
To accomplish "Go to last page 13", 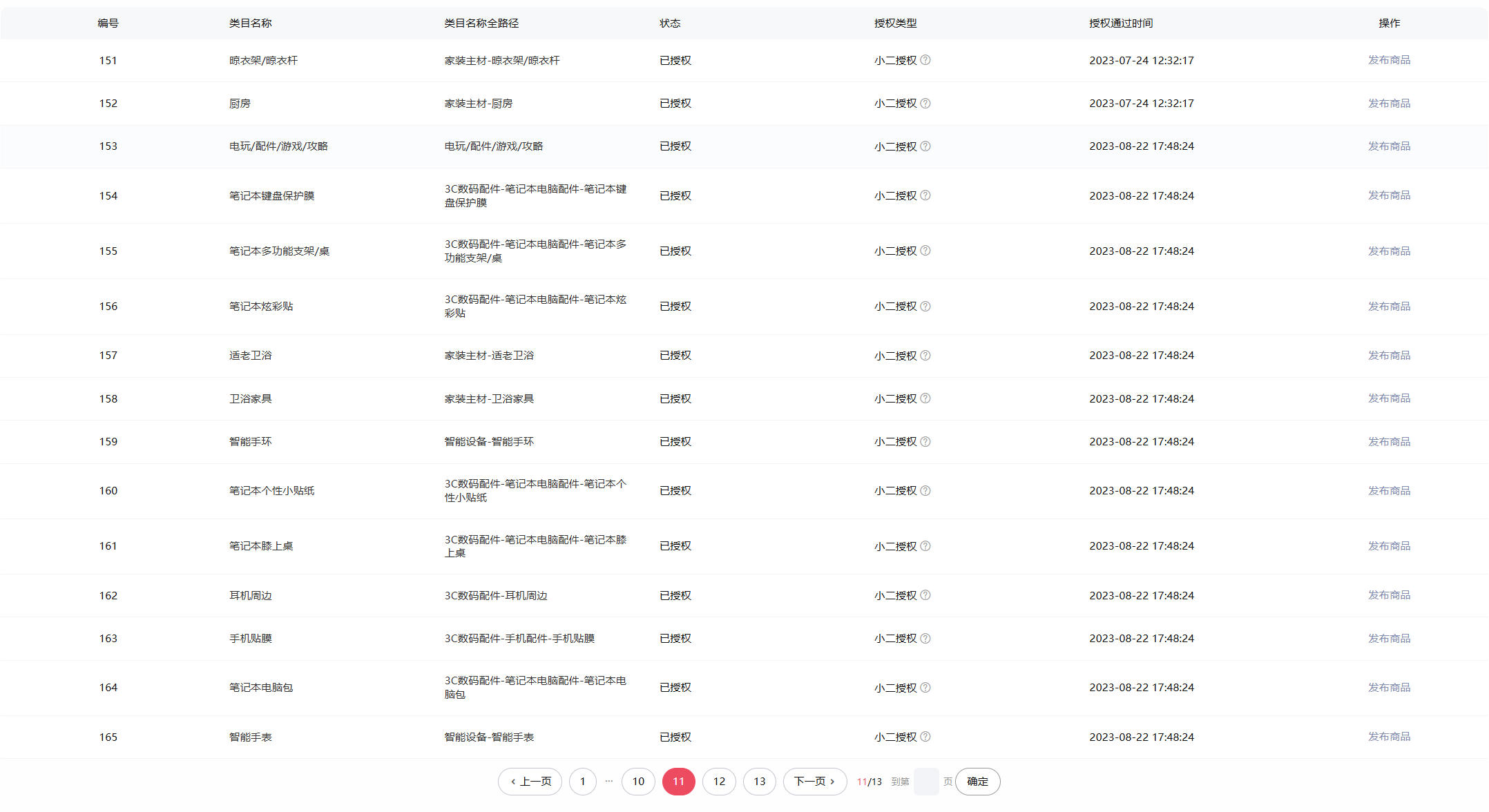I will point(759,782).
